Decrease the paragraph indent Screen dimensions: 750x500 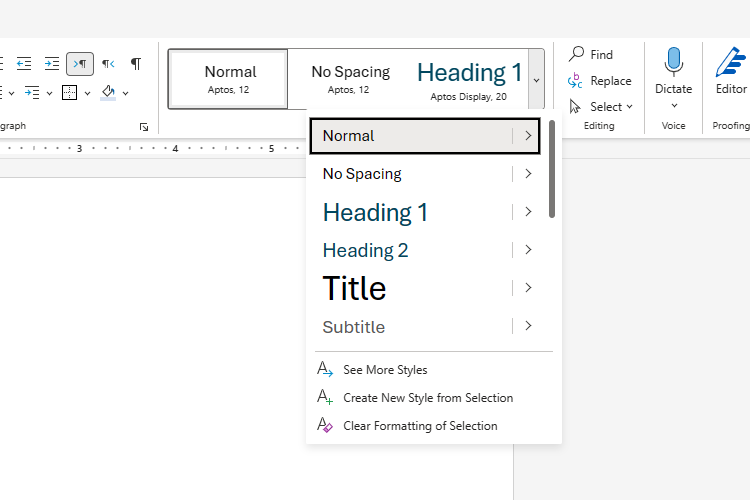[x=23, y=64]
